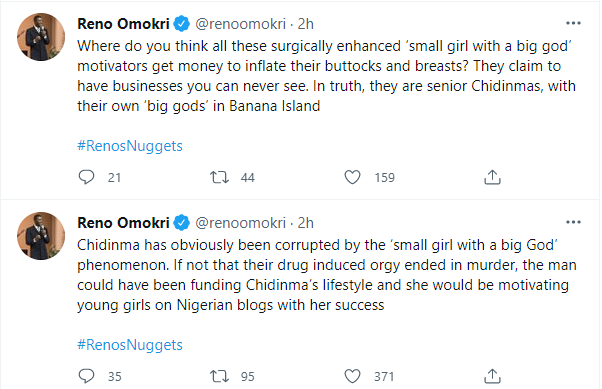Viewport: 602px width, 389px height.
Task: Open #RenosNuggets hashtag in second tweet
Action: pos(130,345)
